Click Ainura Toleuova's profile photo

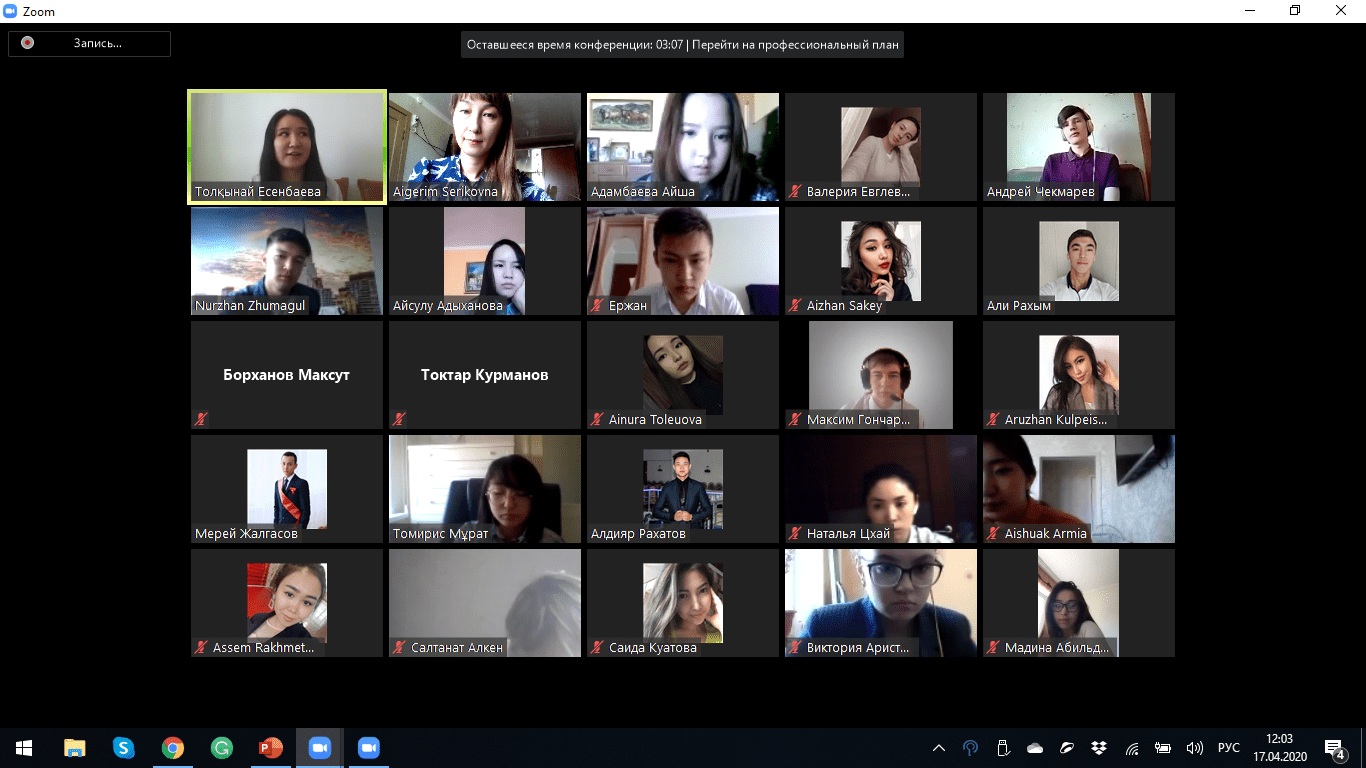point(683,375)
